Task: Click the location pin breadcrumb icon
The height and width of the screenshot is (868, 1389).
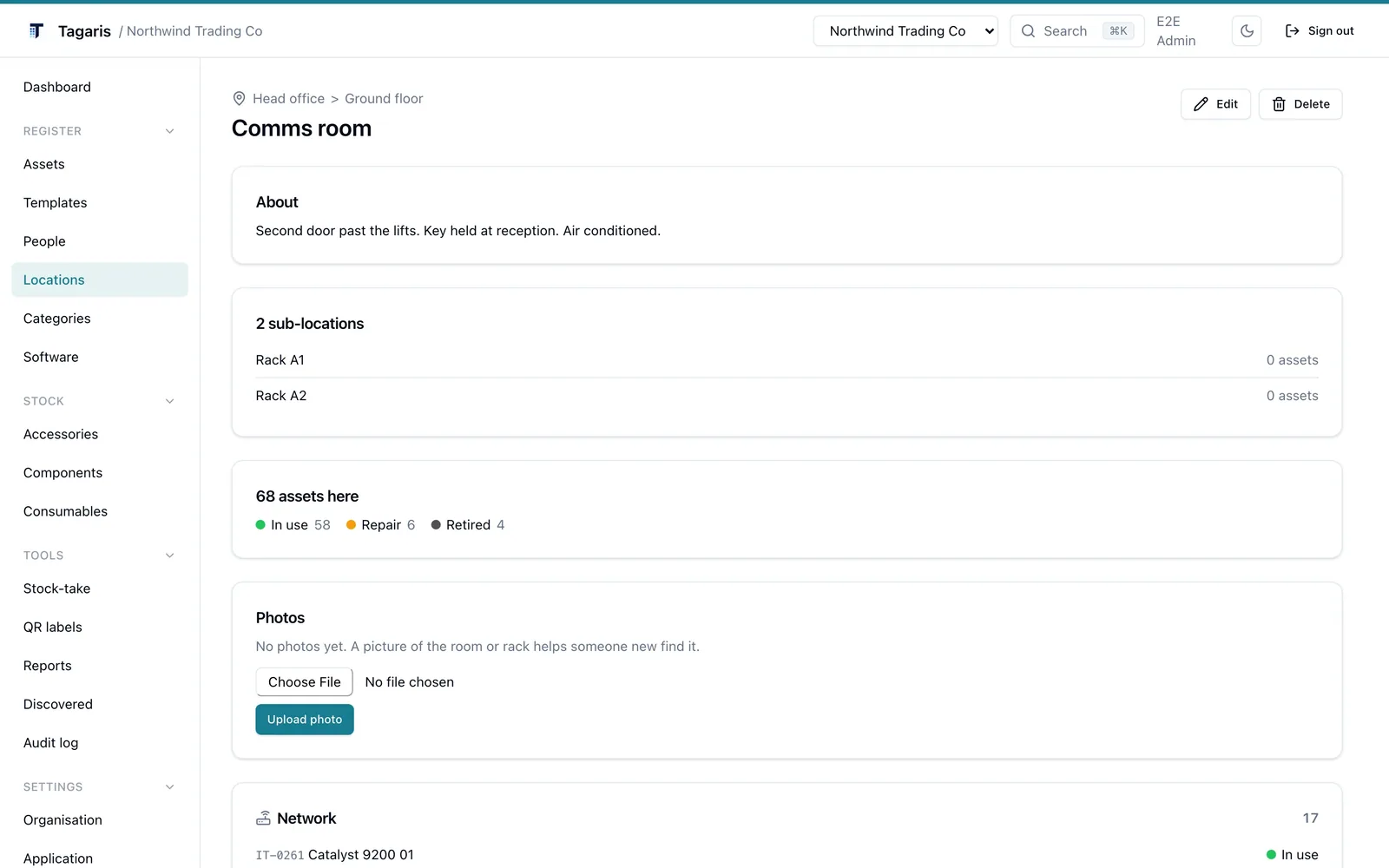Action: pyautogui.click(x=239, y=99)
